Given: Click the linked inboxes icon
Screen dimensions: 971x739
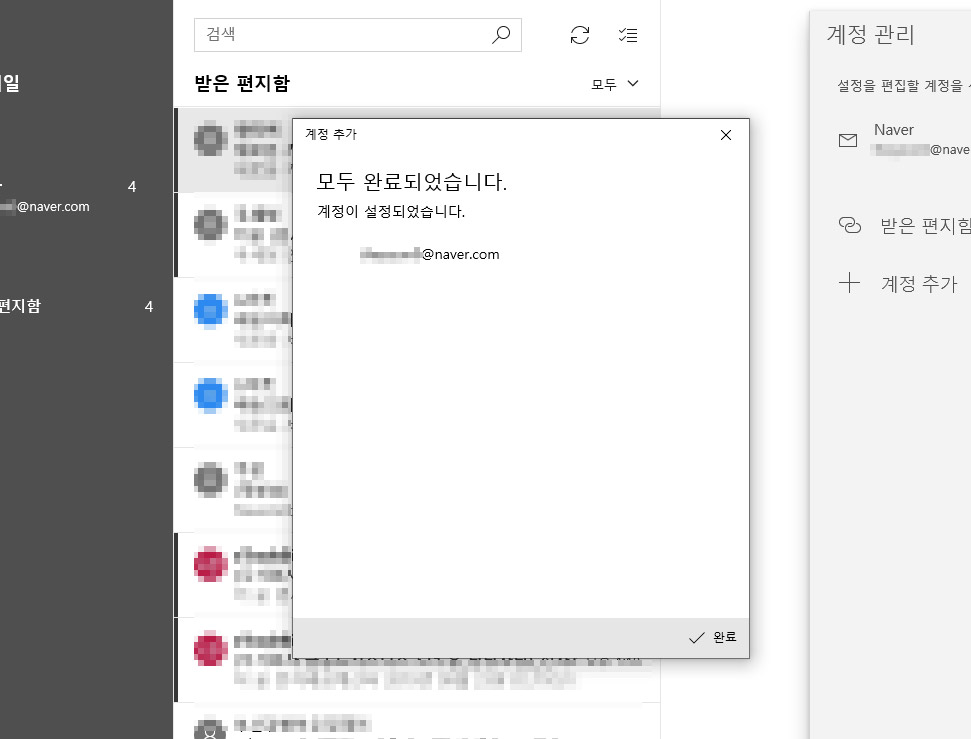Looking at the screenshot, I should coord(850,225).
